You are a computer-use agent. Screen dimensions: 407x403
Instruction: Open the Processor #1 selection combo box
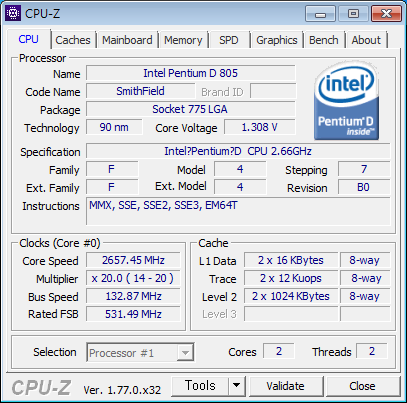(x=140, y=352)
